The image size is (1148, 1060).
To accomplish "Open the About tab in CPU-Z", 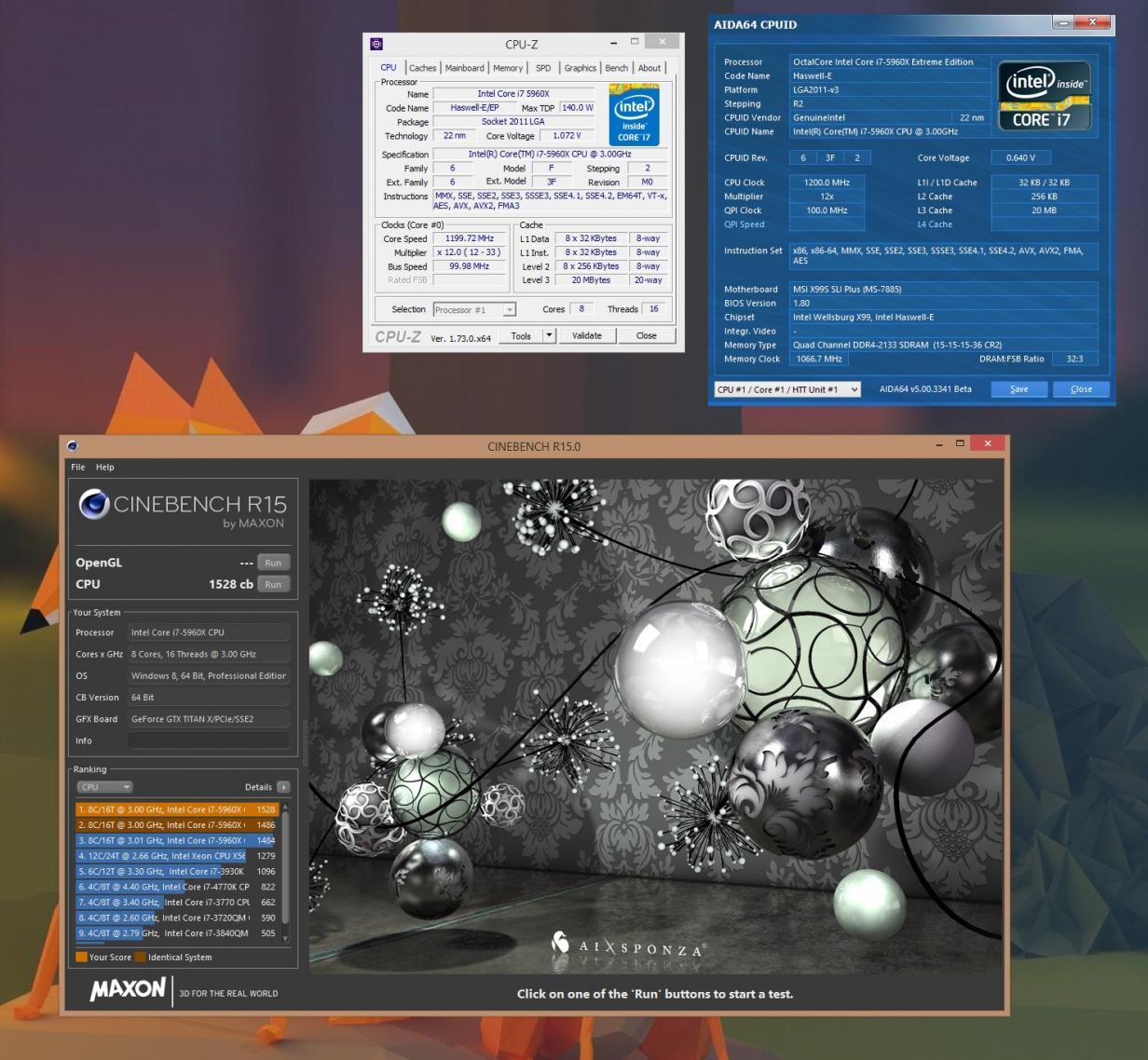I will click(x=649, y=68).
